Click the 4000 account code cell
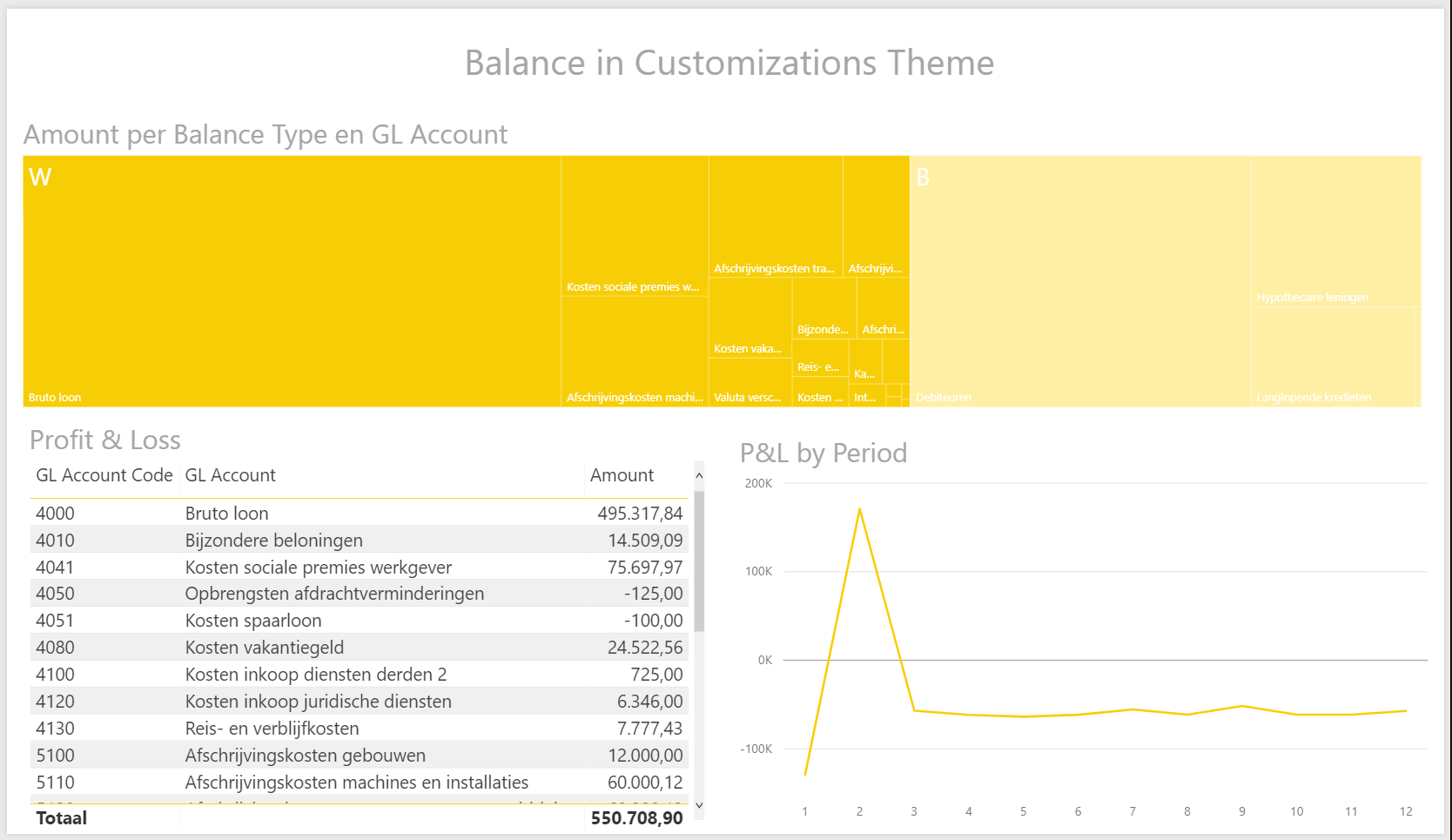The image size is (1452, 840). point(55,514)
